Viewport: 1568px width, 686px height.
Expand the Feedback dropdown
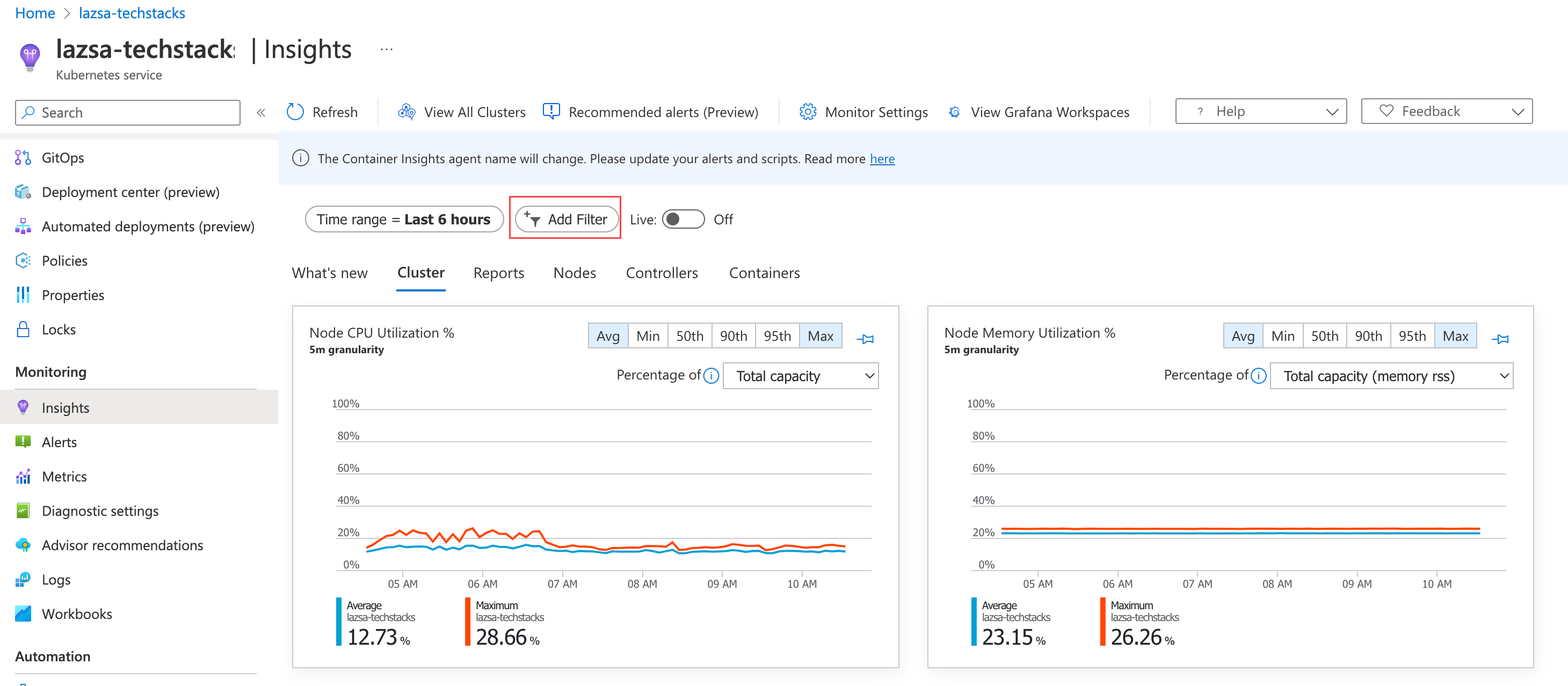tap(1447, 112)
